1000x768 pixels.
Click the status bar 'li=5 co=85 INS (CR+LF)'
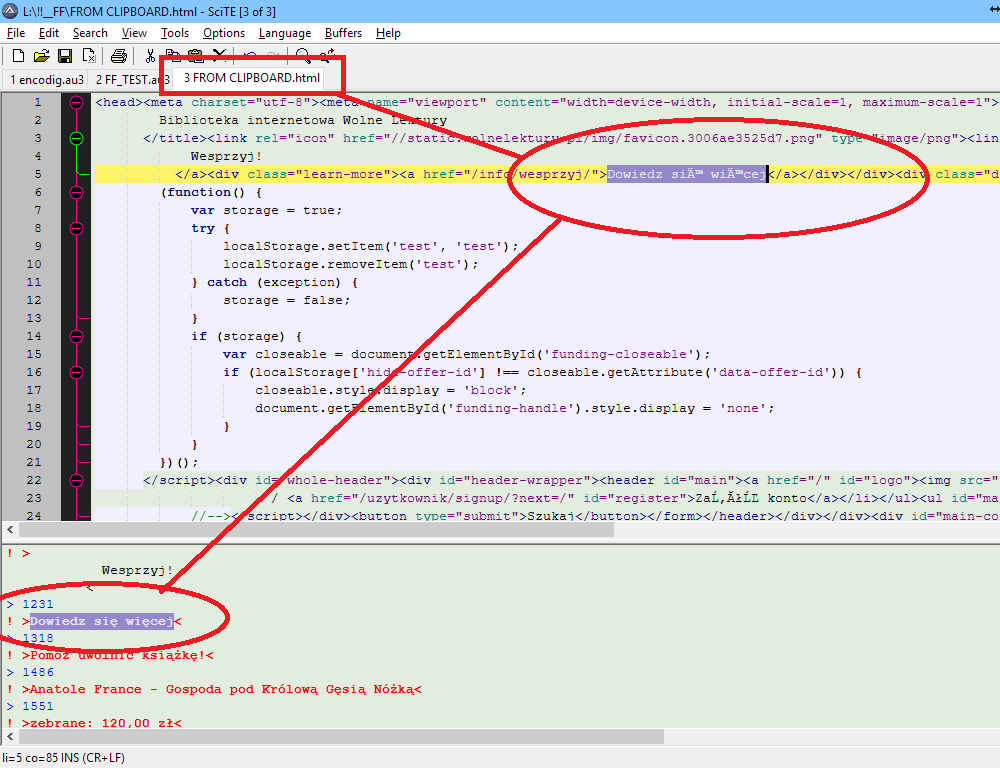(x=64, y=758)
